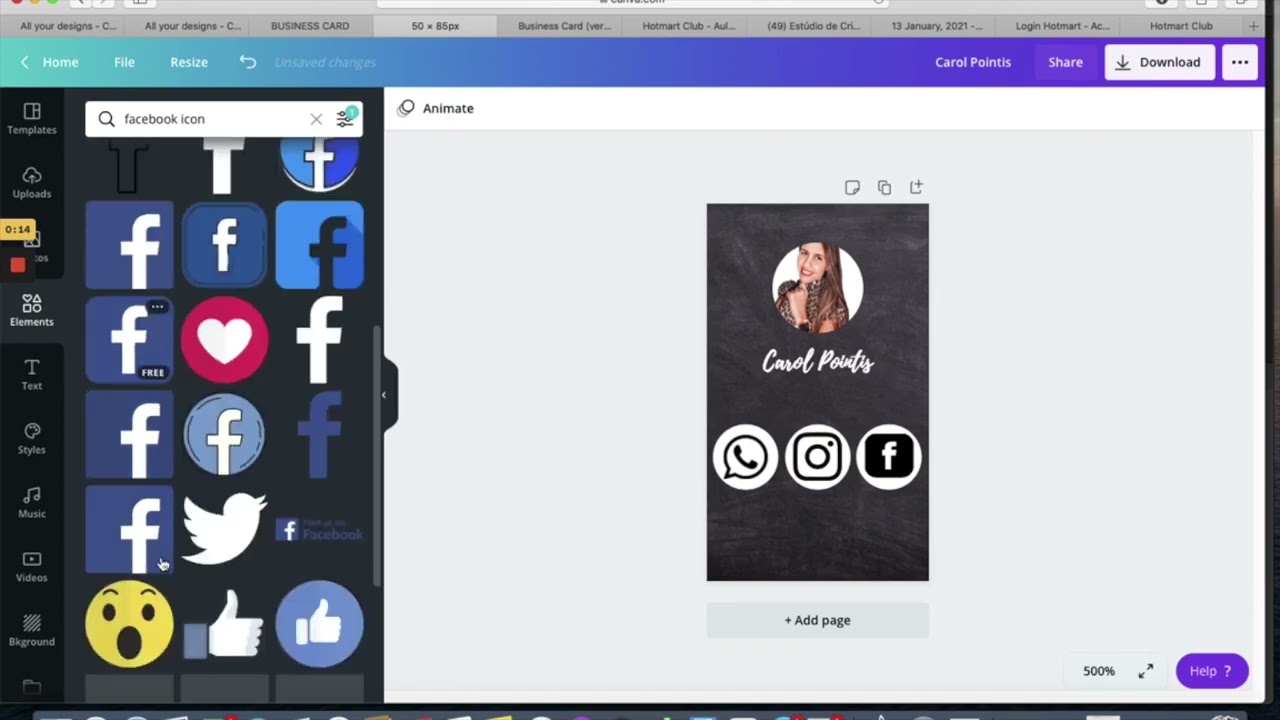The image size is (1280, 720).
Task: Open the Resize menu
Action: point(189,62)
